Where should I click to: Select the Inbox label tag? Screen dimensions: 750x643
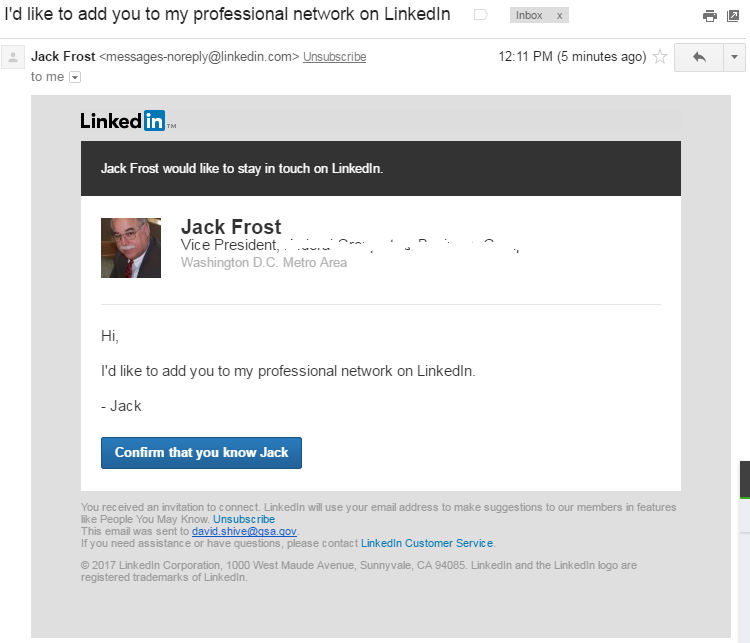pyautogui.click(x=529, y=16)
